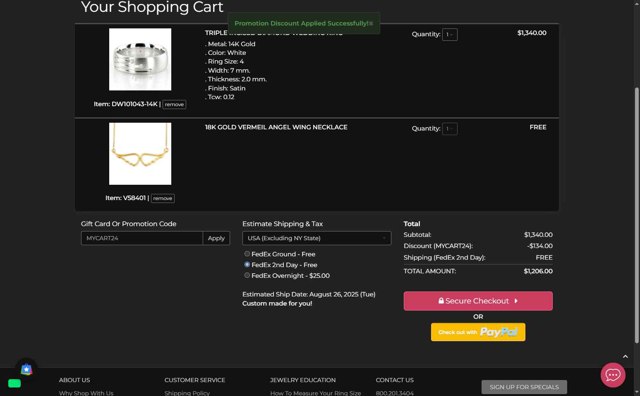This screenshot has width=640, height=396.
Task: Click the ABOUT US footer heading
Action: pyautogui.click(x=74, y=380)
